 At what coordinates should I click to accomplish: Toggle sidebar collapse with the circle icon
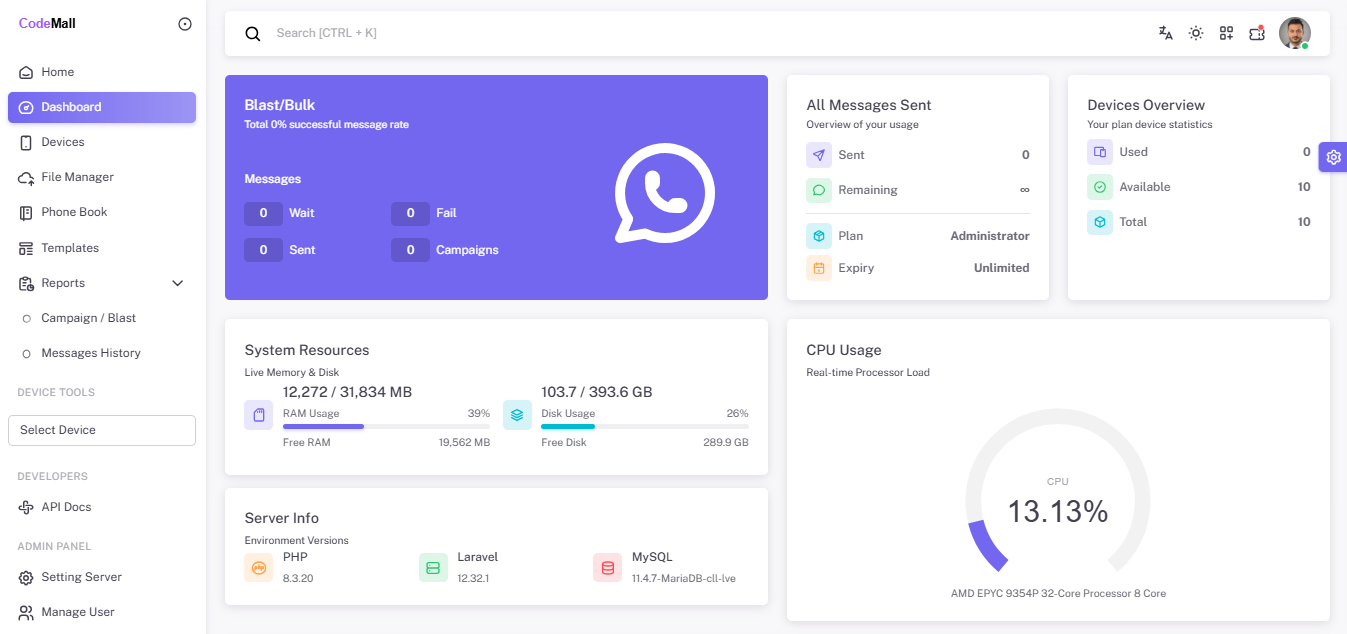coord(184,23)
